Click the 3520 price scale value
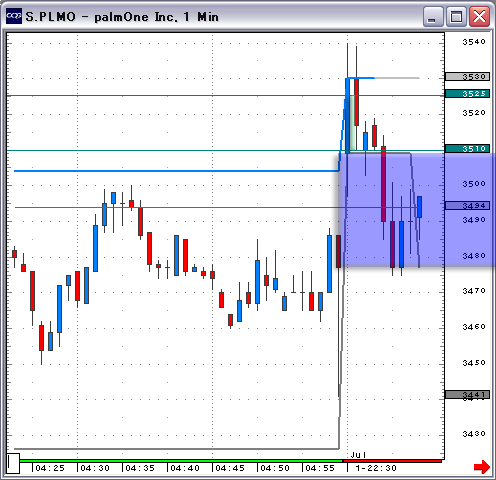 (x=474, y=113)
